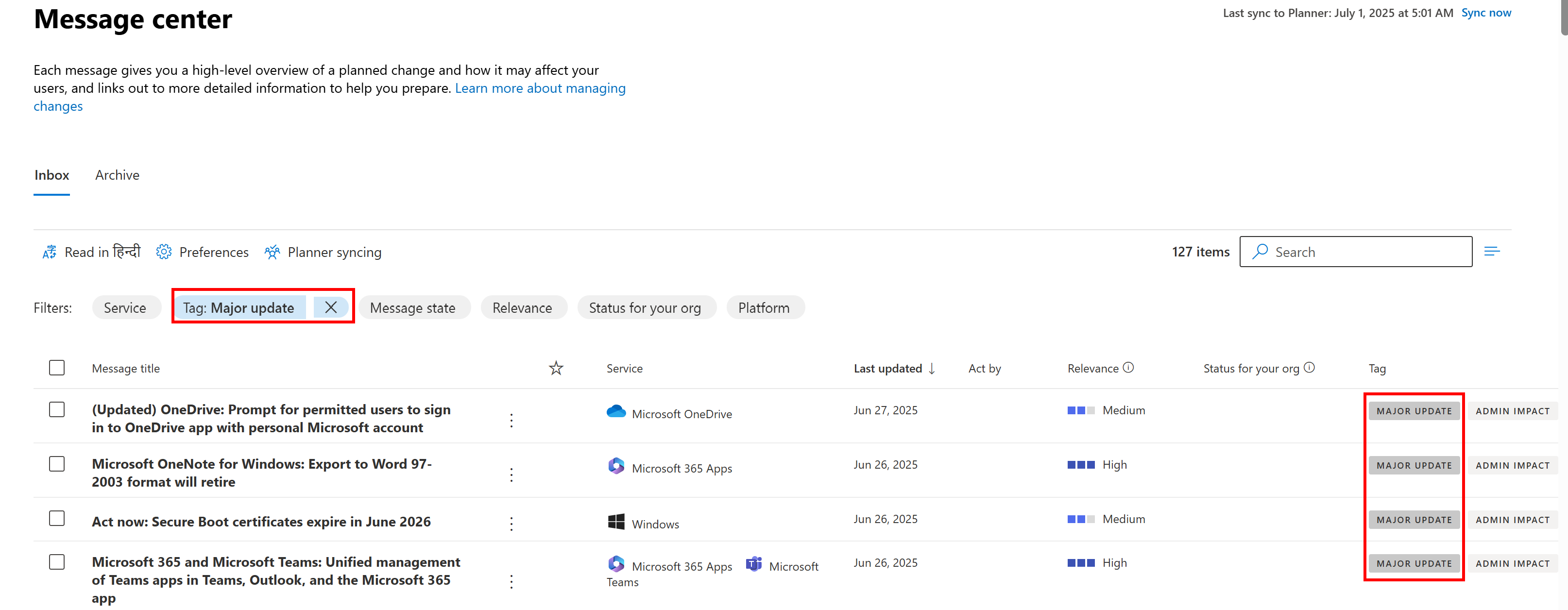This screenshot has height=610, width=1568.
Task: Click in the Search input field
Action: click(x=1356, y=252)
